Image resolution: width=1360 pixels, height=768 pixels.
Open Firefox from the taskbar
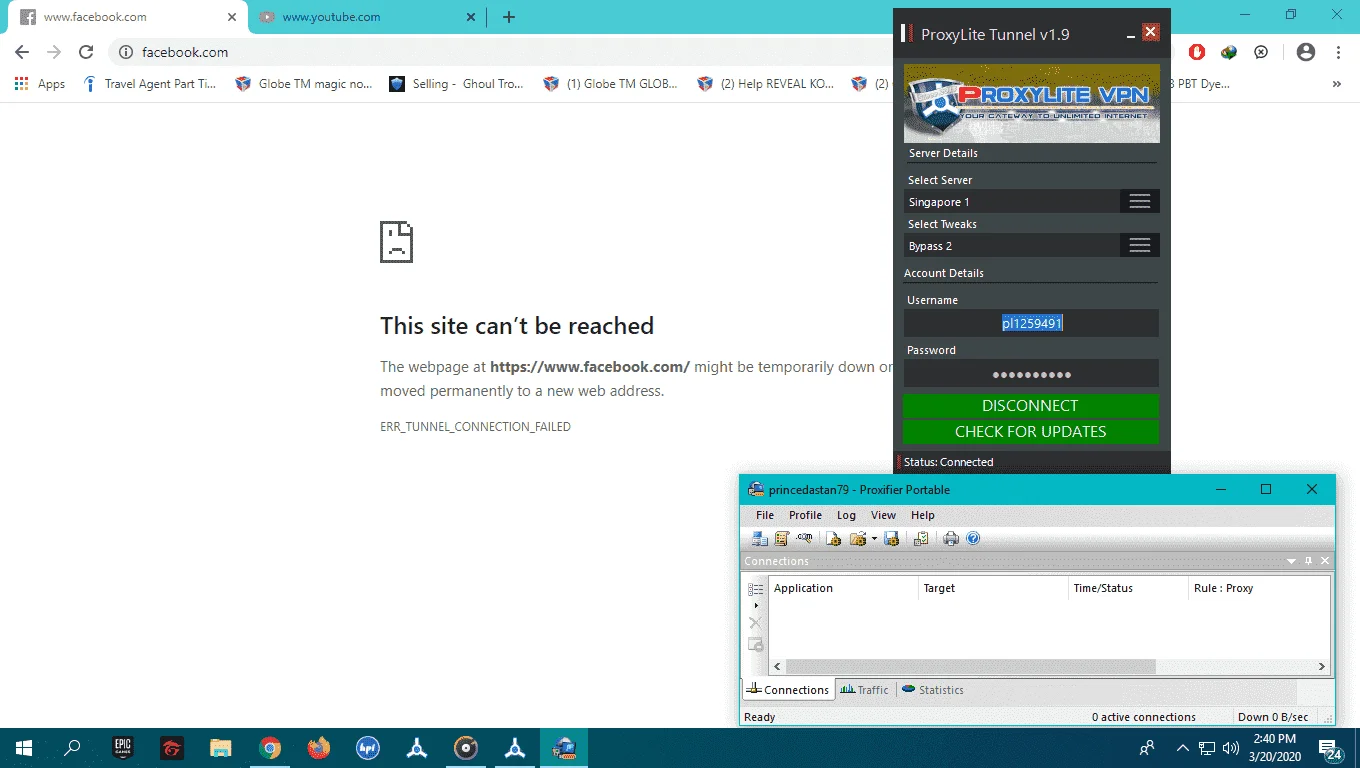click(318, 748)
